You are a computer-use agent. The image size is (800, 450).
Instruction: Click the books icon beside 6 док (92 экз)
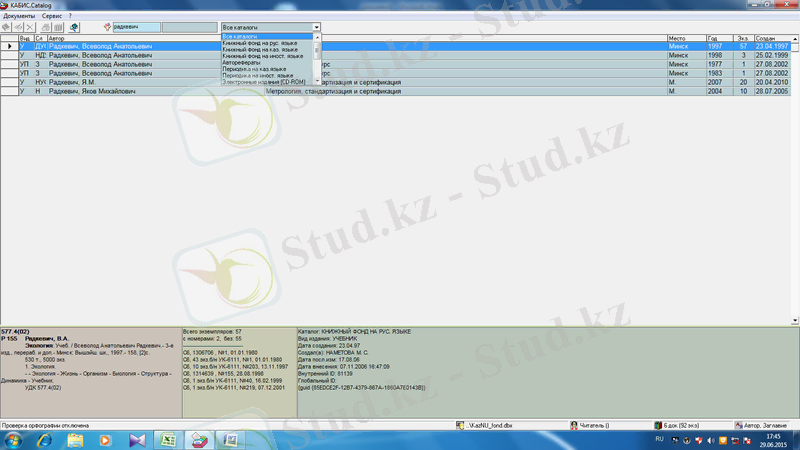point(658,425)
